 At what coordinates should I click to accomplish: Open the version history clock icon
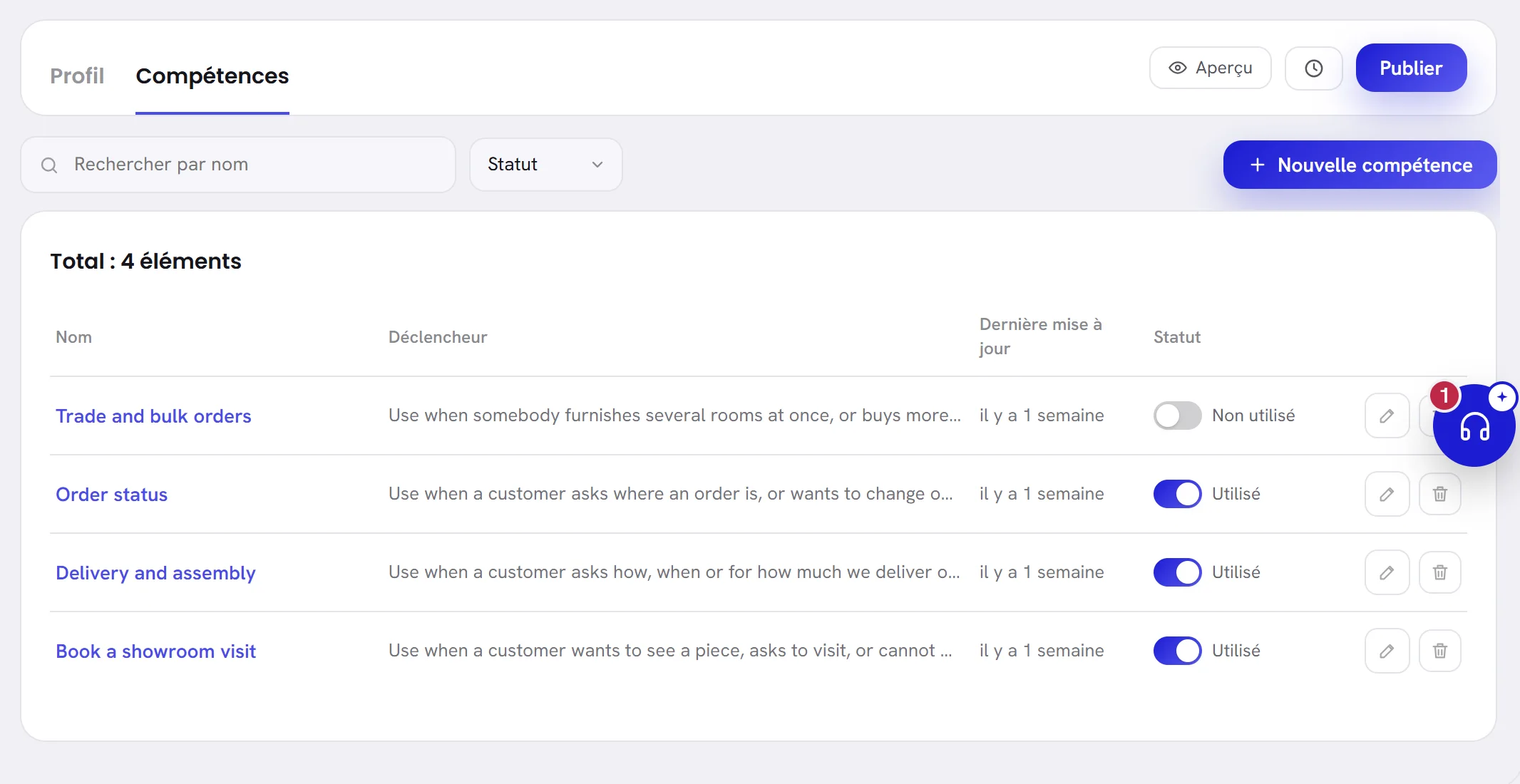coord(1313,68)
